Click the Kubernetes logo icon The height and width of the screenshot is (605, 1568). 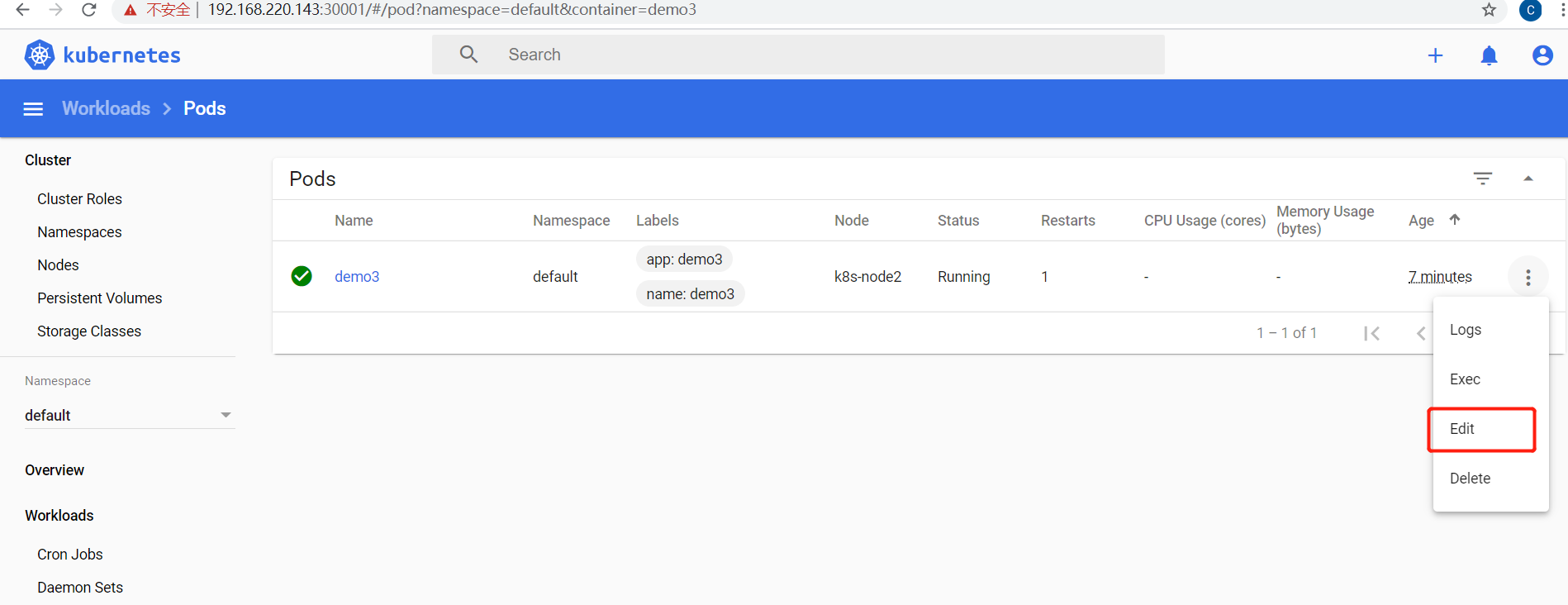pos(40,55)
